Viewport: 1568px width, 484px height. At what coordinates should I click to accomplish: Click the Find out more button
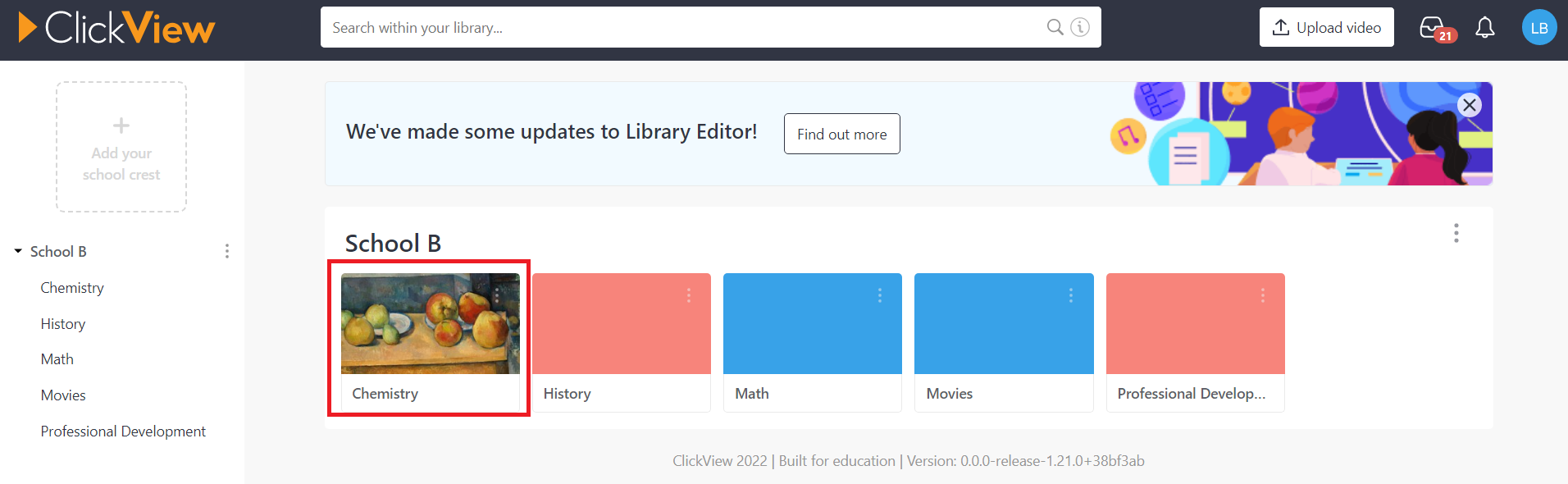point(842,134)
